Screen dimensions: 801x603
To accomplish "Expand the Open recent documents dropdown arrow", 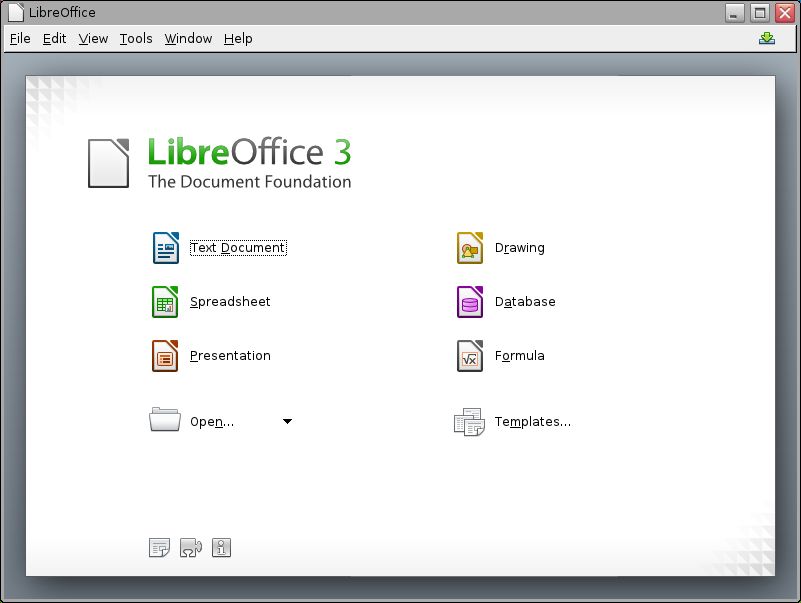I will (287, 422).
